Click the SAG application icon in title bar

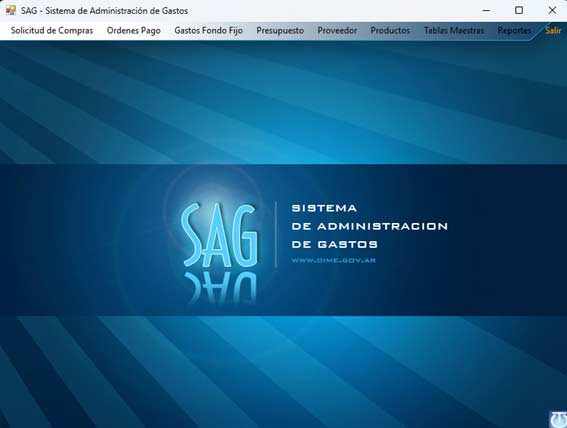pyautogui.click(x=11, y=10)
